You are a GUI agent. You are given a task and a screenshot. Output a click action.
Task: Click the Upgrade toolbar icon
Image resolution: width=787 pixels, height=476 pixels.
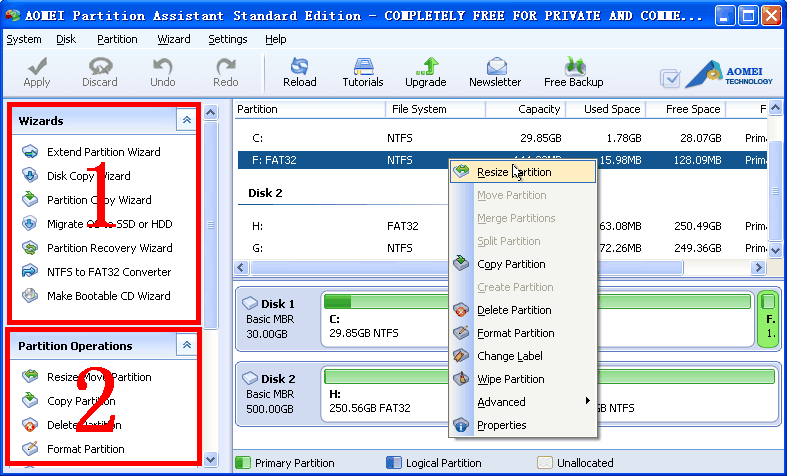tap(426, 66)
